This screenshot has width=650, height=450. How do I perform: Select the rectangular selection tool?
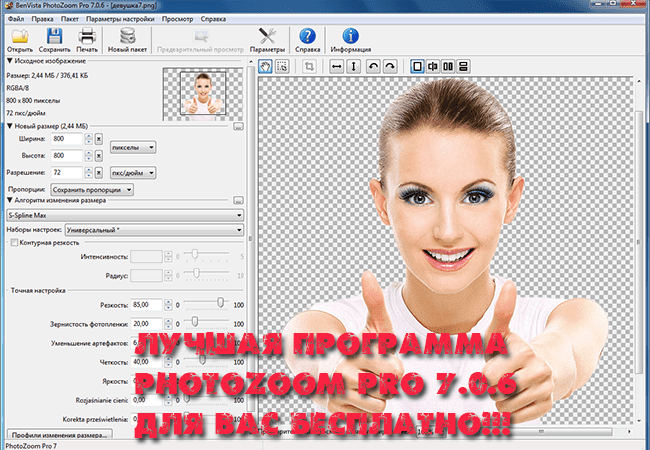tap(282, 66)
